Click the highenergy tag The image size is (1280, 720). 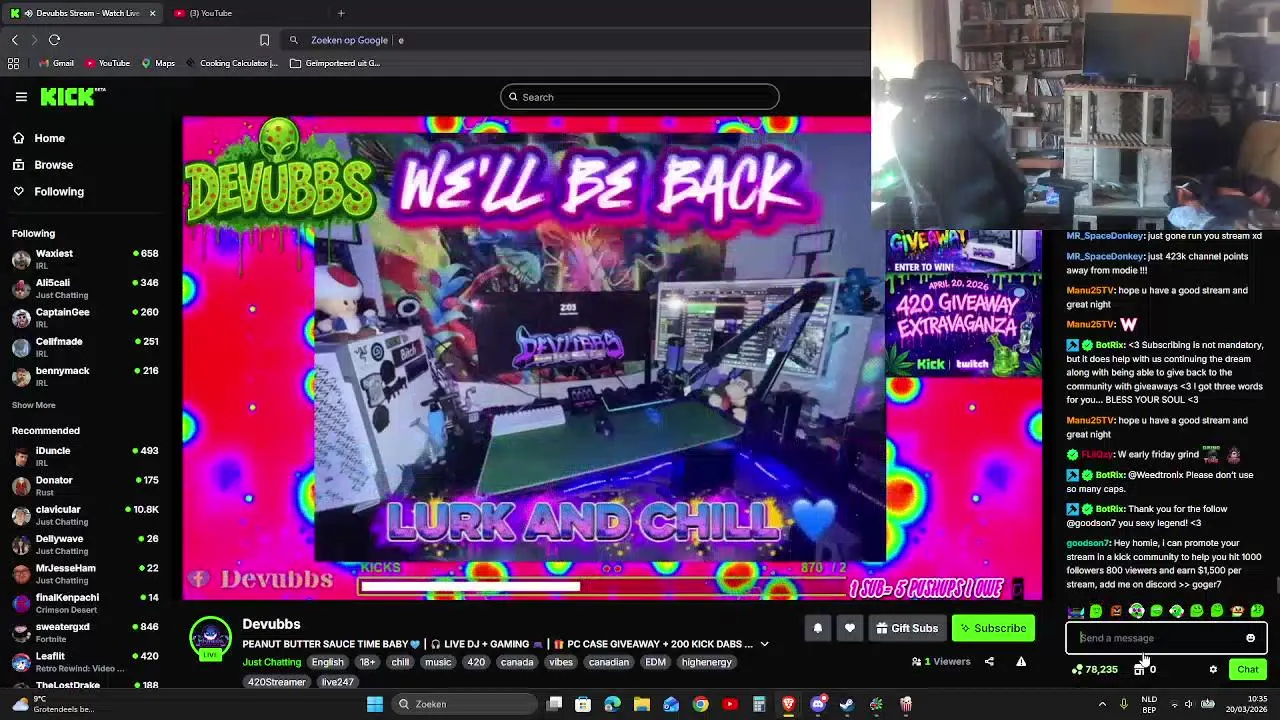(x=706, y=662)
